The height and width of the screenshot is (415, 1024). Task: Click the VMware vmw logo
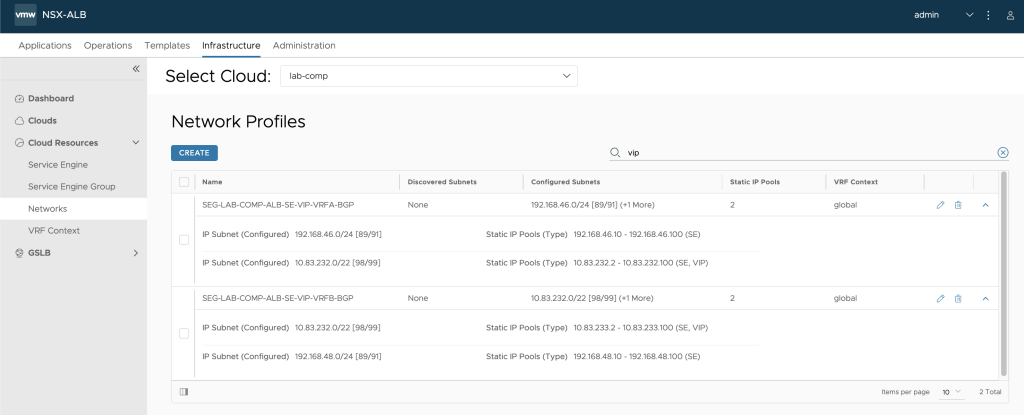pyautogui.click(x=25, y=15)
